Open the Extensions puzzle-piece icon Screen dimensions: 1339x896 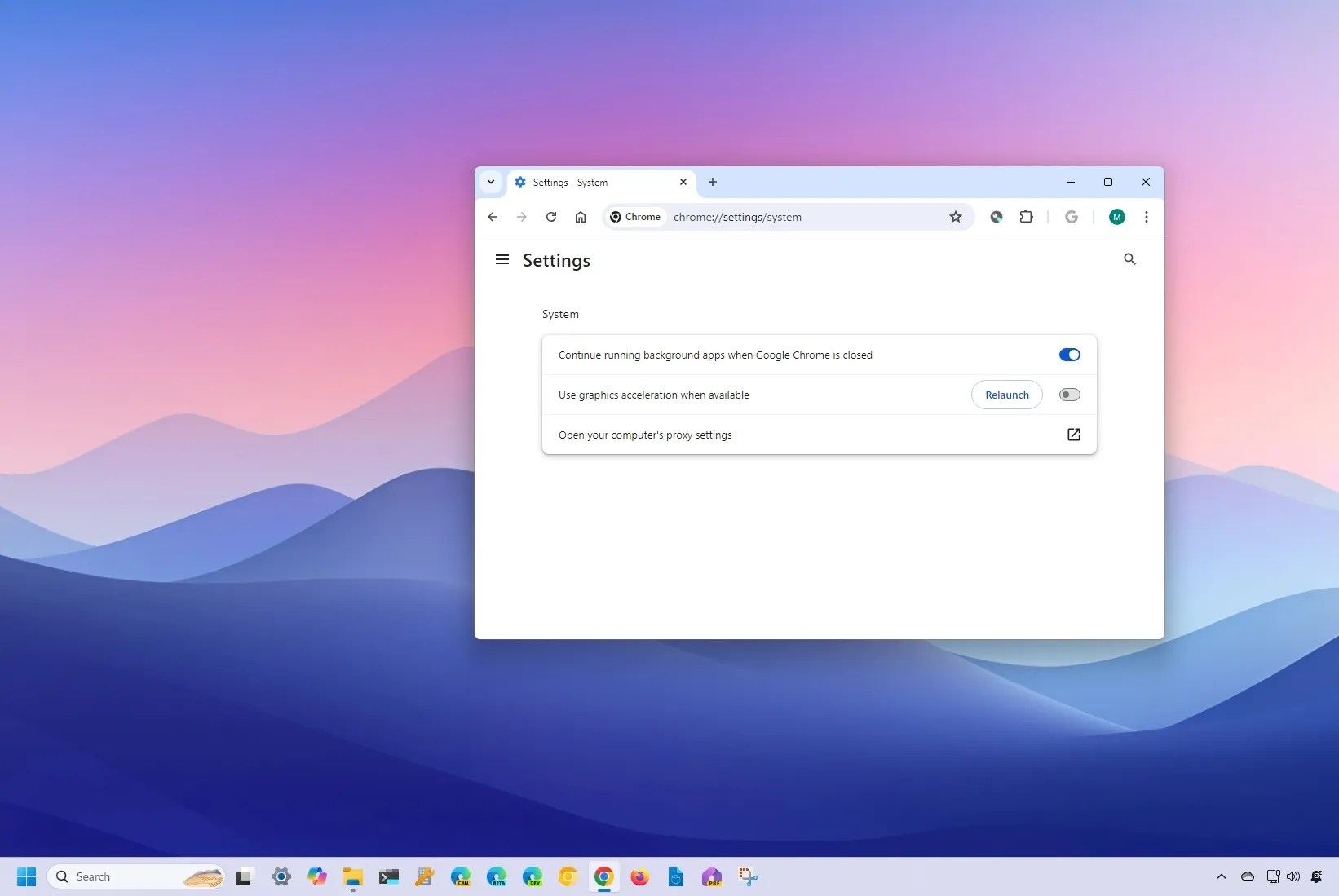[1026, 217]
